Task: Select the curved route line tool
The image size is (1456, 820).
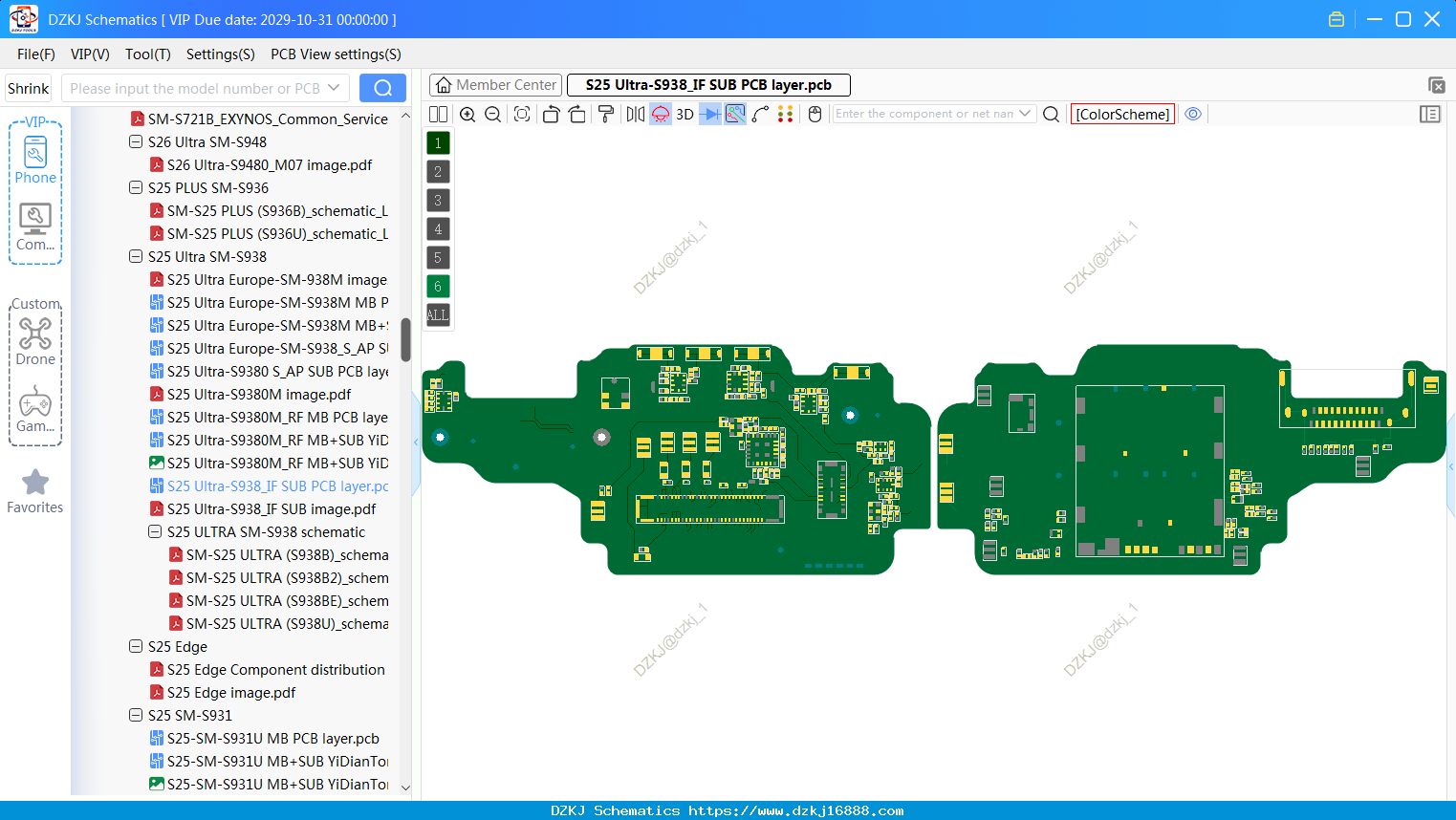Action: point(761,114)
